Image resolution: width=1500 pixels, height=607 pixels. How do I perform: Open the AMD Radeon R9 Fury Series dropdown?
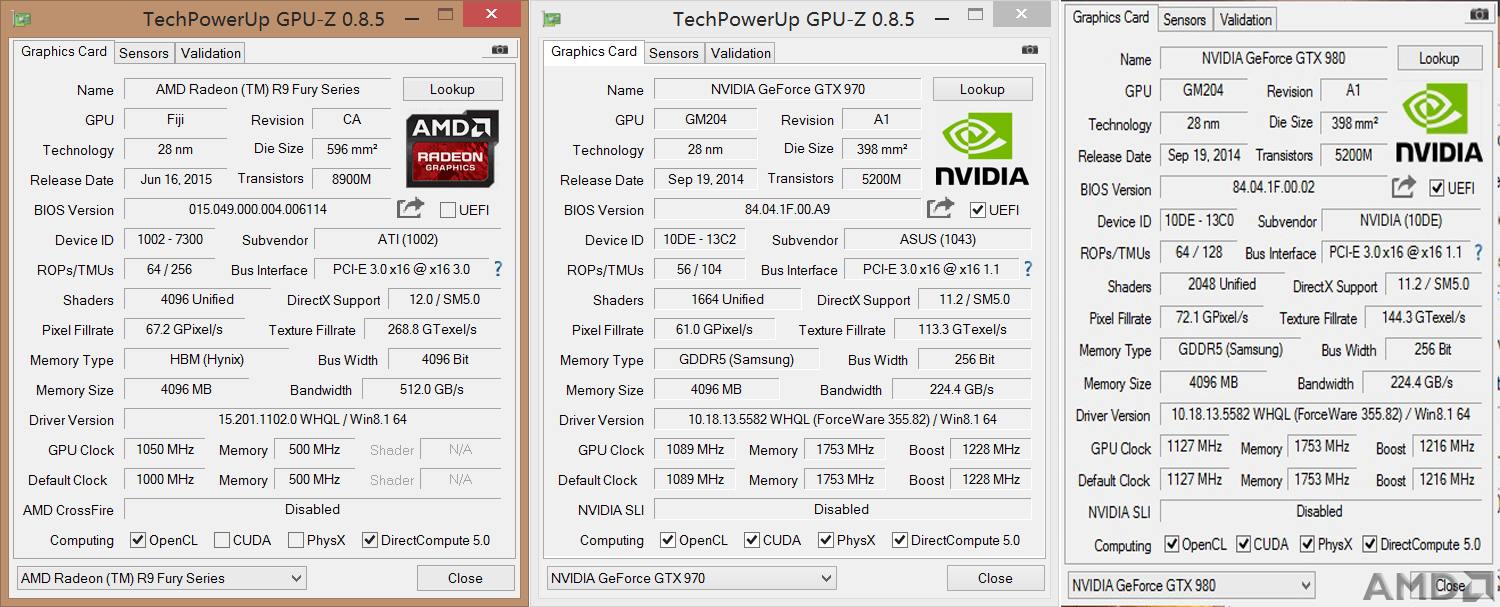pyautogui.click(x=162, y=578)
